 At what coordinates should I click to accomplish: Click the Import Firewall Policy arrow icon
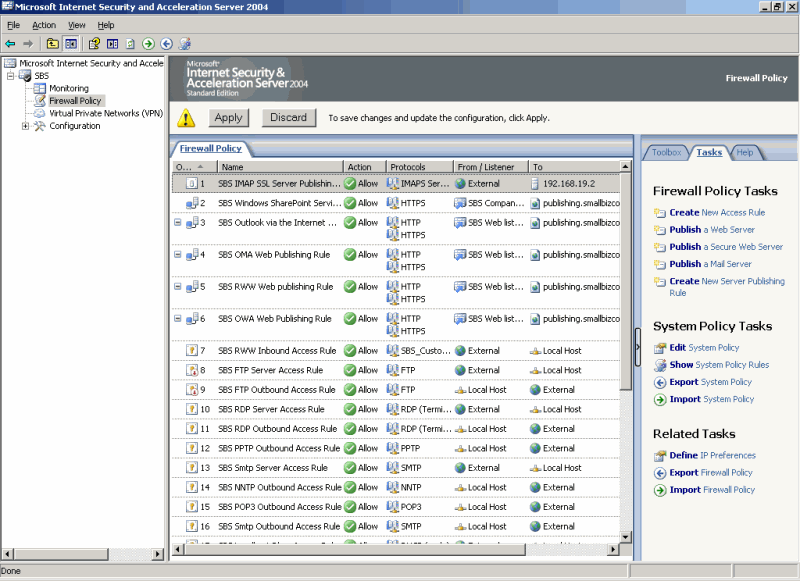[660, 490]
